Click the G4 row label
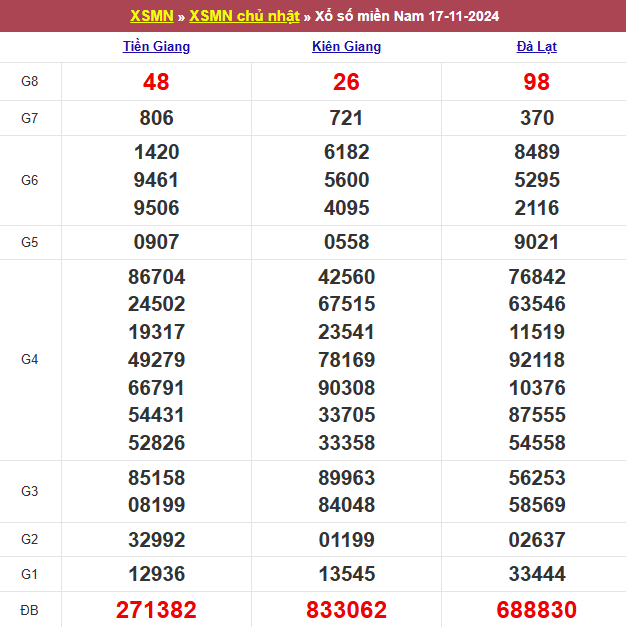The width and height of the screenshot is (626, 627). tap(30, 359)
